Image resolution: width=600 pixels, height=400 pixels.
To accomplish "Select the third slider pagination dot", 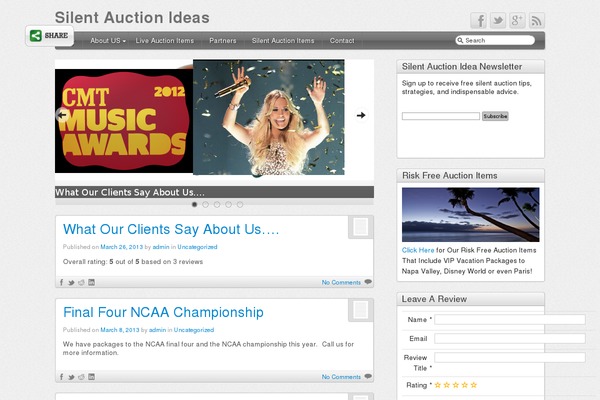I will (217, 205).
